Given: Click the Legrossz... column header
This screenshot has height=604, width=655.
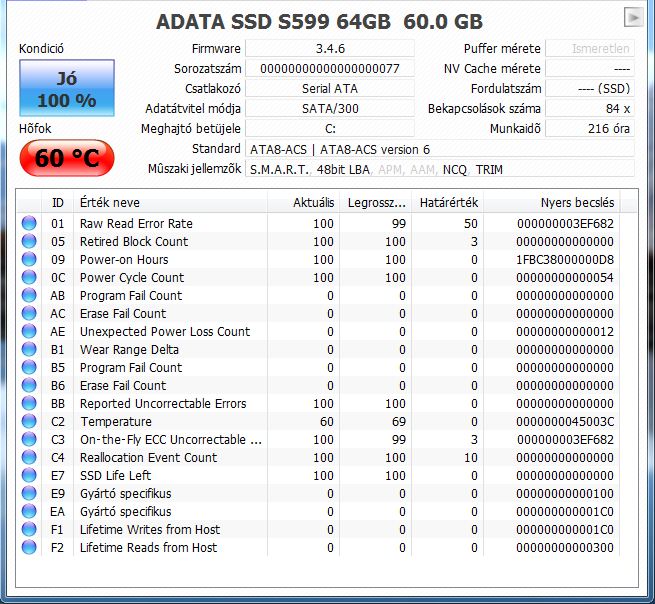Looking at the screenshot, I should pyautogui.click(x=376, y=203).
